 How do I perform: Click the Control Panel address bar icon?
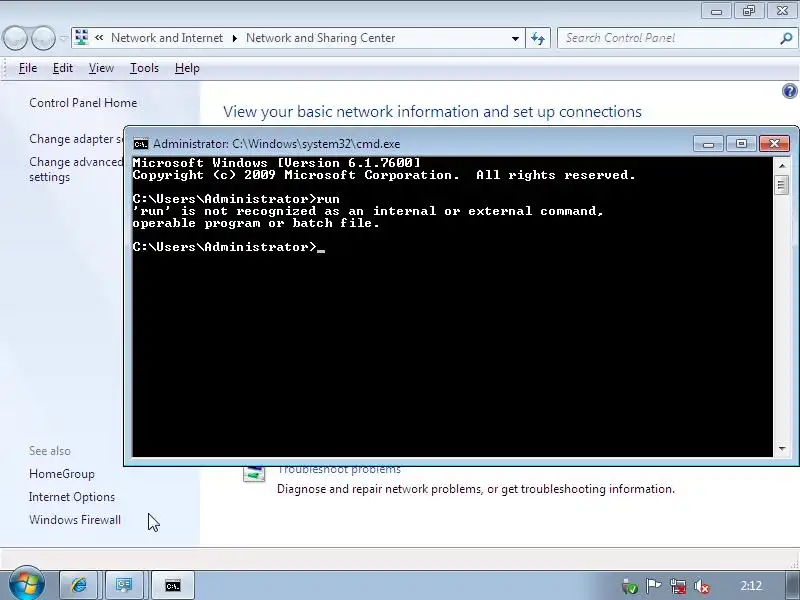click(x=81, y=38)
